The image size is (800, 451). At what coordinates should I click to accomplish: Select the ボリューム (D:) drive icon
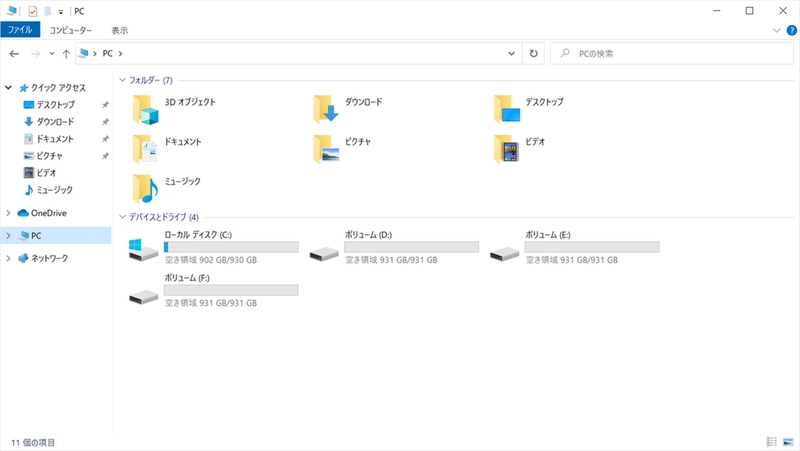[x=323, y=250]
